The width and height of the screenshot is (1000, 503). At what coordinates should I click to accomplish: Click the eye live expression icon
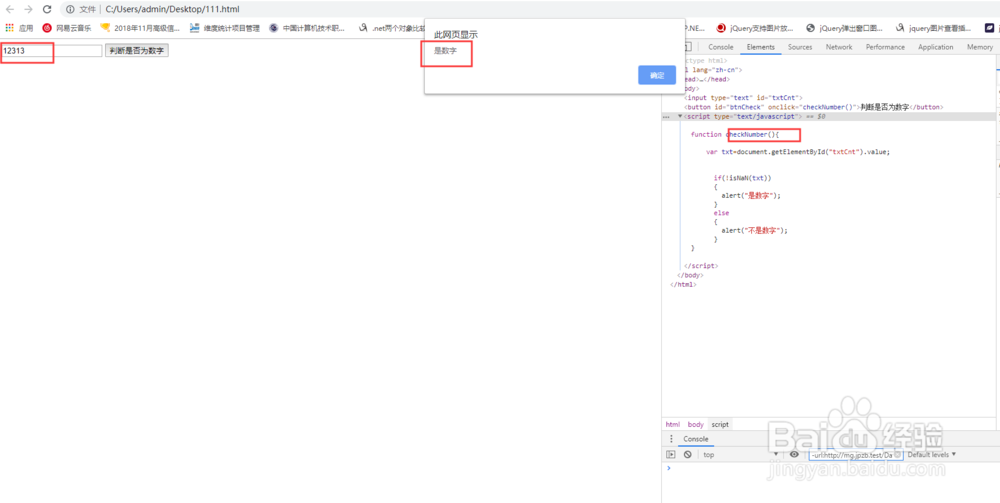[794, 455]
